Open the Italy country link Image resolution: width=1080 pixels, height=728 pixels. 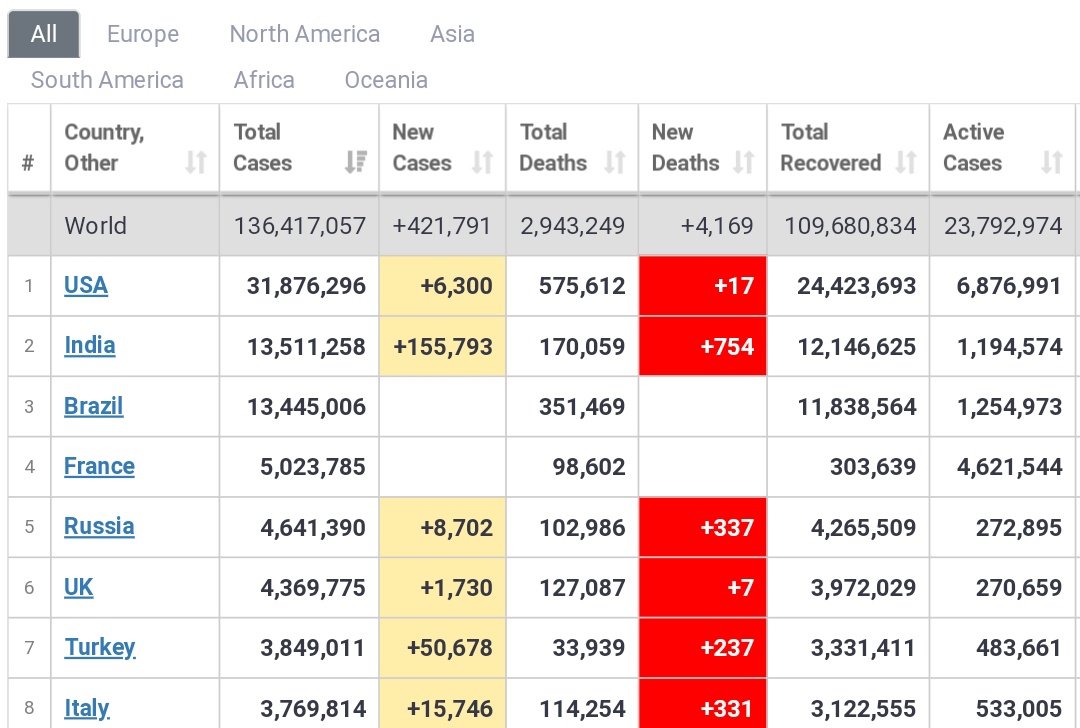87,708
